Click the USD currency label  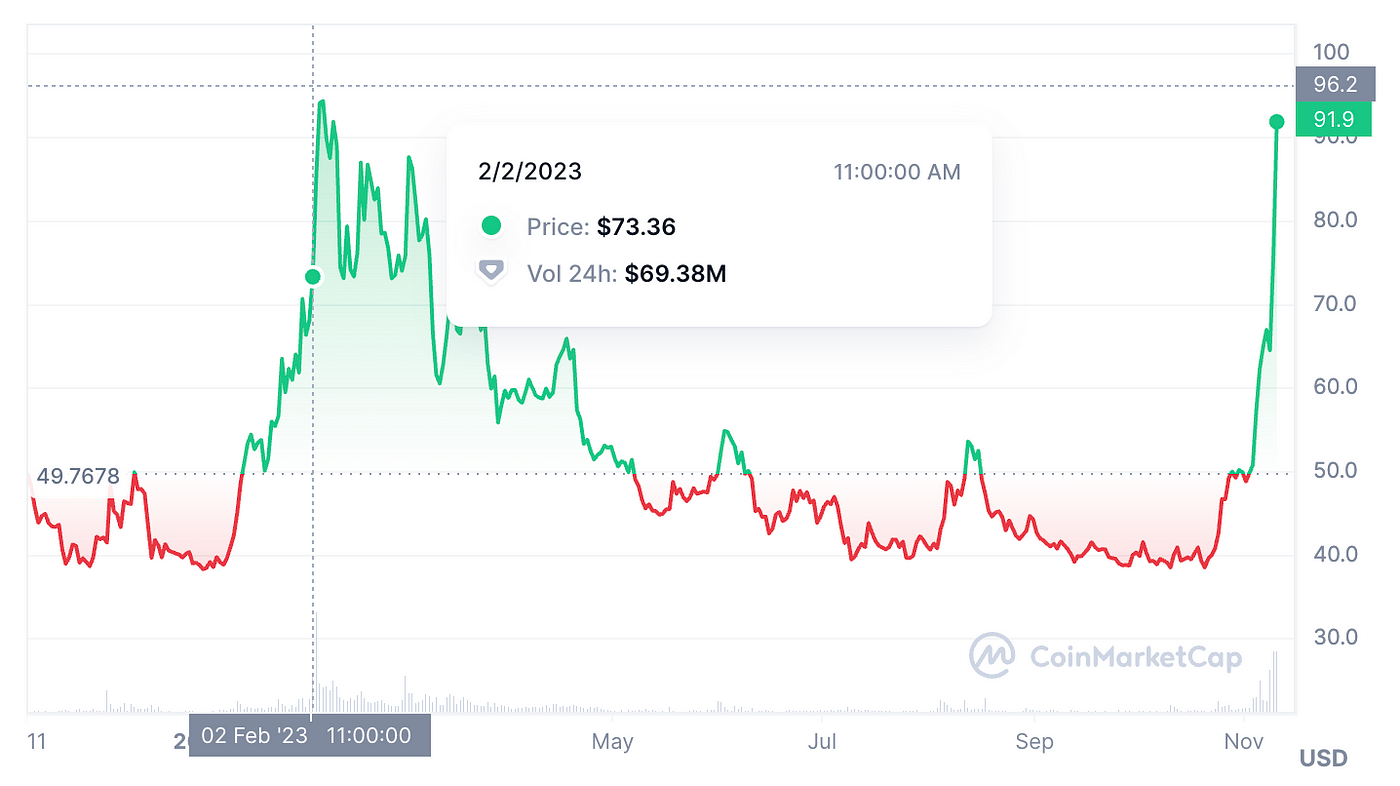(x=1323, y=758)
